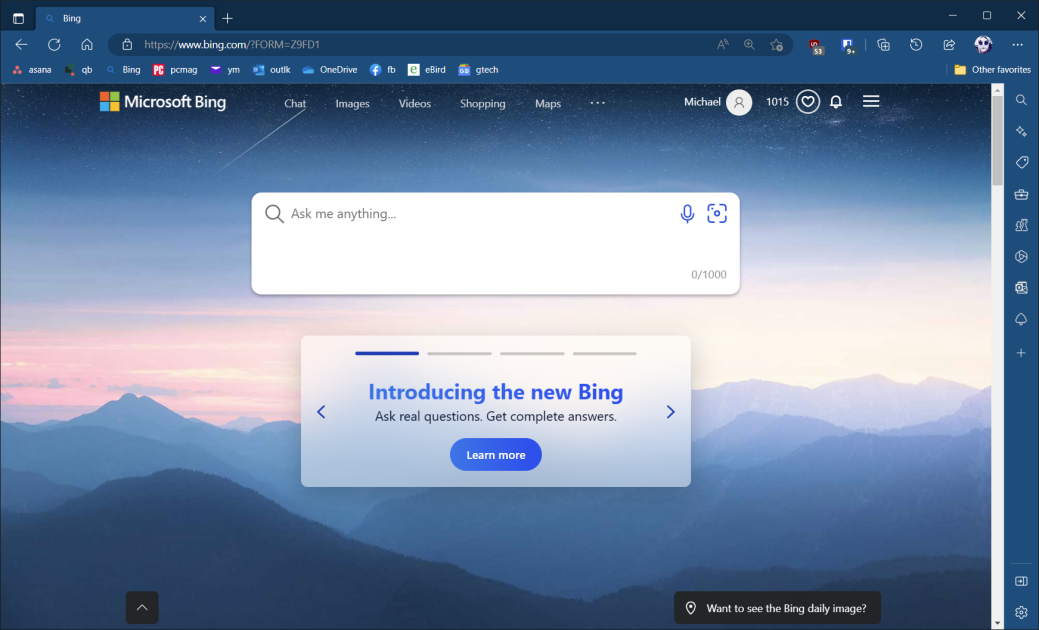Open Bing notifications via the bell icon
Viewport: 1039px width, 630px height.
coord(835,101)
